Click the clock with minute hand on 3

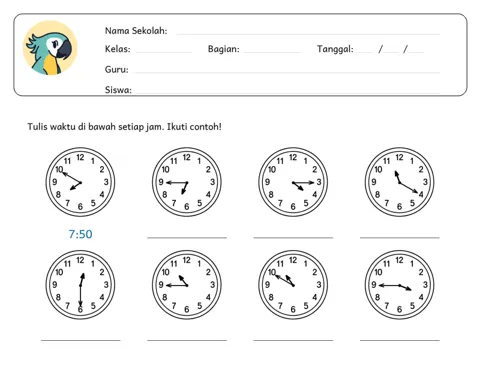(x=293, y=182)
